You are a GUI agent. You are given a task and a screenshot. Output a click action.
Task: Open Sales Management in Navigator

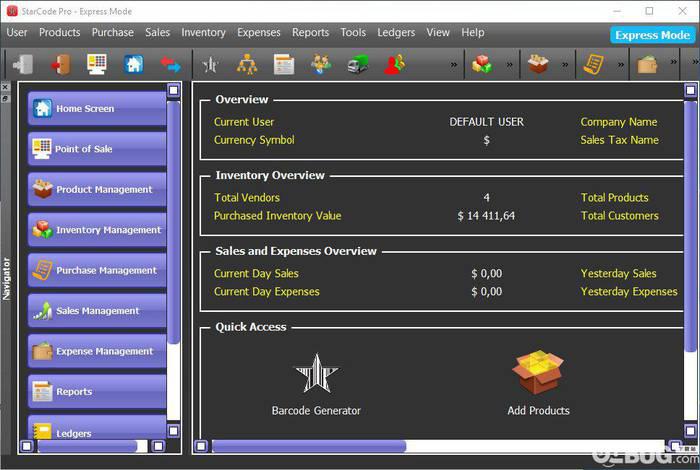[x=97, y=310]
